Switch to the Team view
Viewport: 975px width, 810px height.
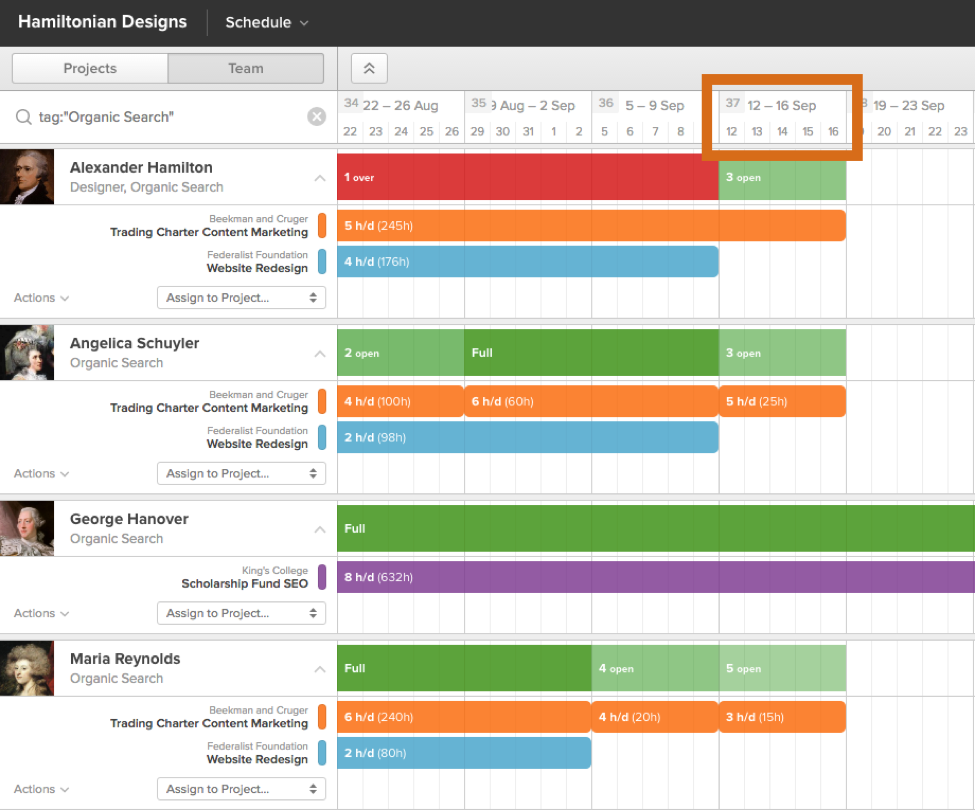pyautogui.click(x=246, y=68)
